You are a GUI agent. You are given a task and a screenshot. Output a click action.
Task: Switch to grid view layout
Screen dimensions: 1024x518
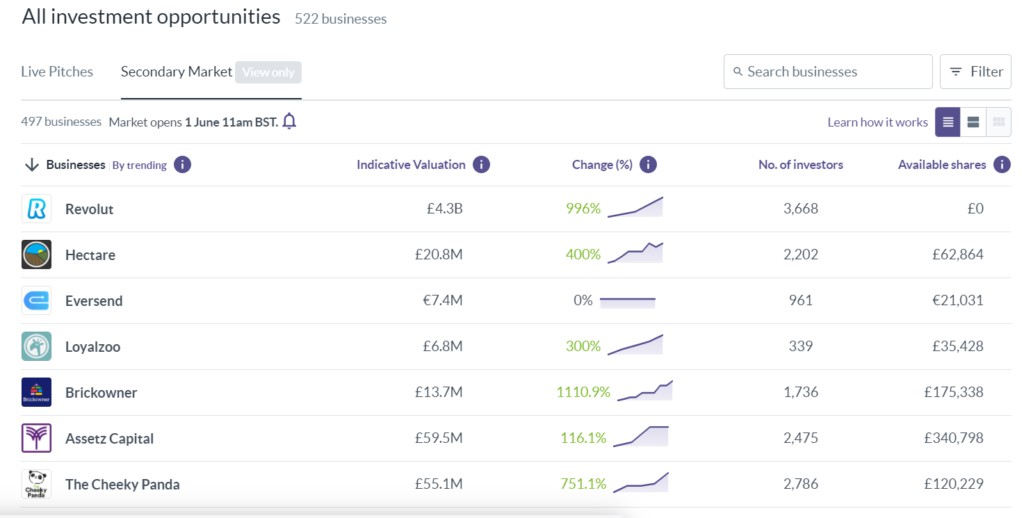999,122
